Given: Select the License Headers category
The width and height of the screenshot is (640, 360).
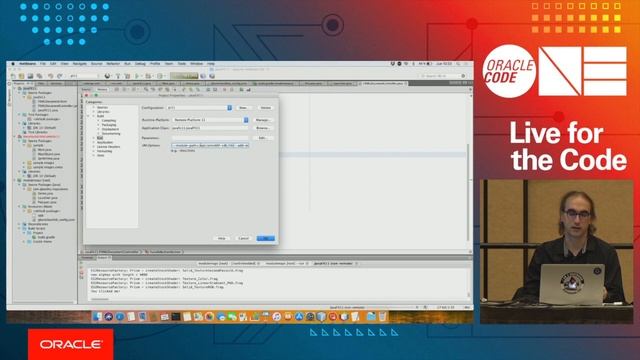Looking at the screenshot, I should [x=109, y=147].
